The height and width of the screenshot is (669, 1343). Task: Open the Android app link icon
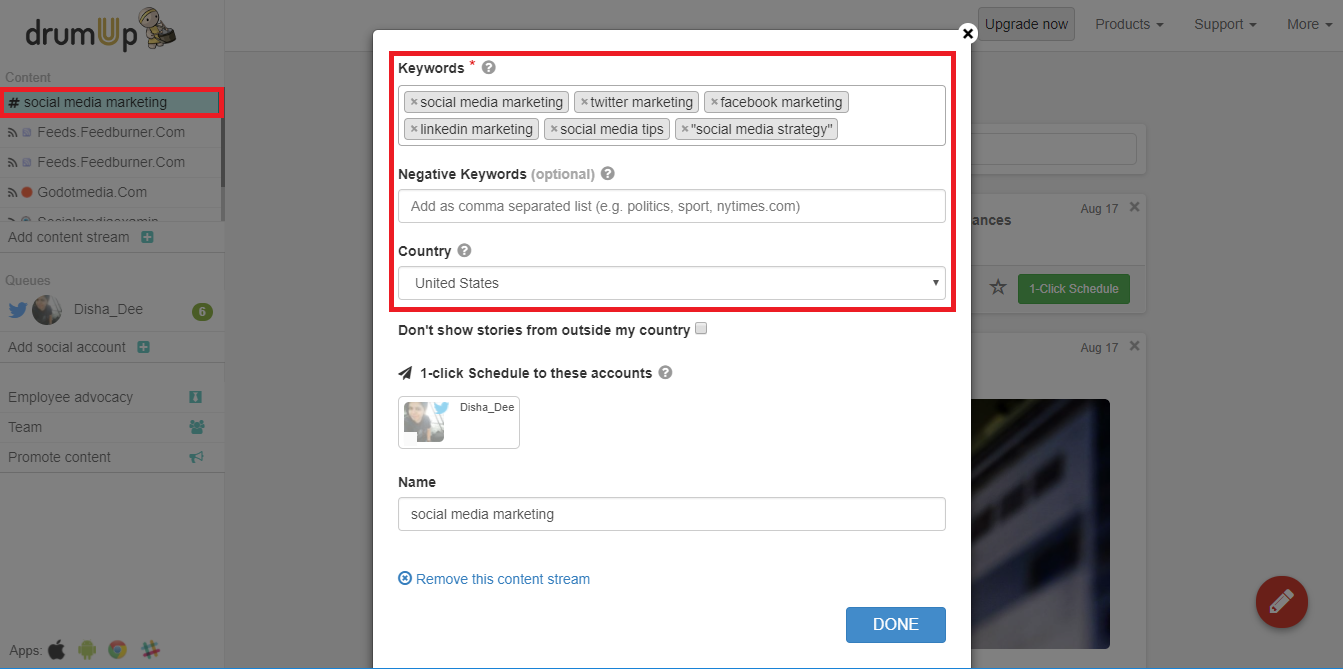point(86,649)
